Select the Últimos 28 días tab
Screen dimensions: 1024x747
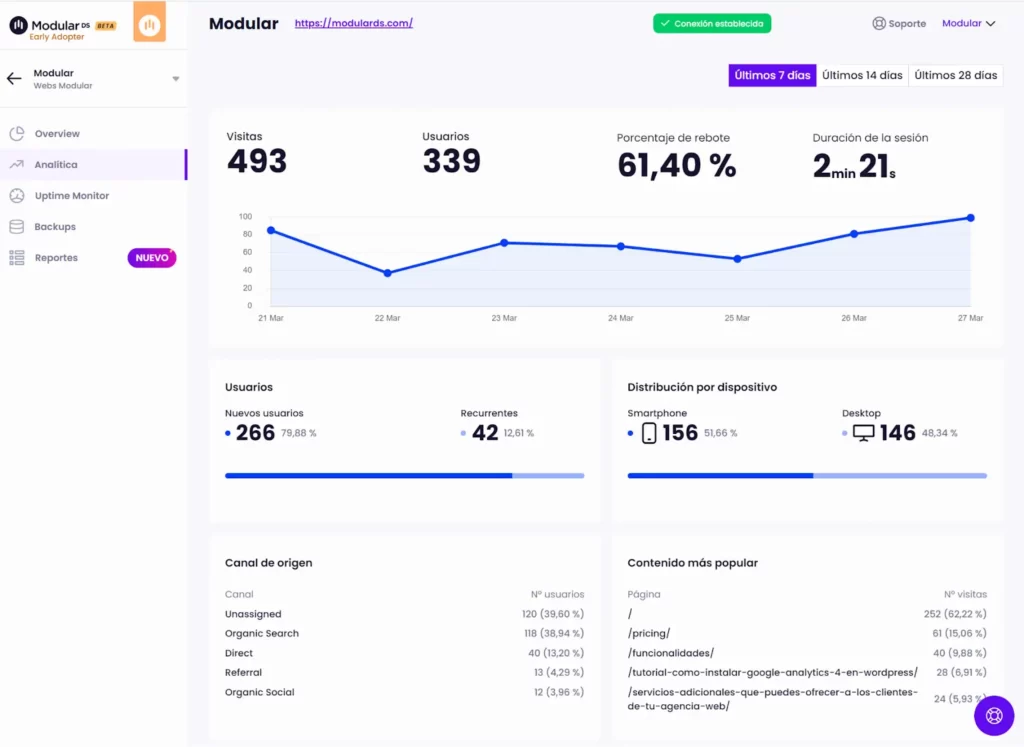coord(955,75)
